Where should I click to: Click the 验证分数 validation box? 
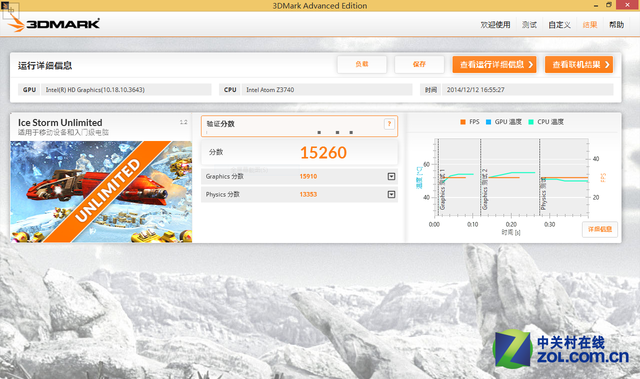click(299, 126)
